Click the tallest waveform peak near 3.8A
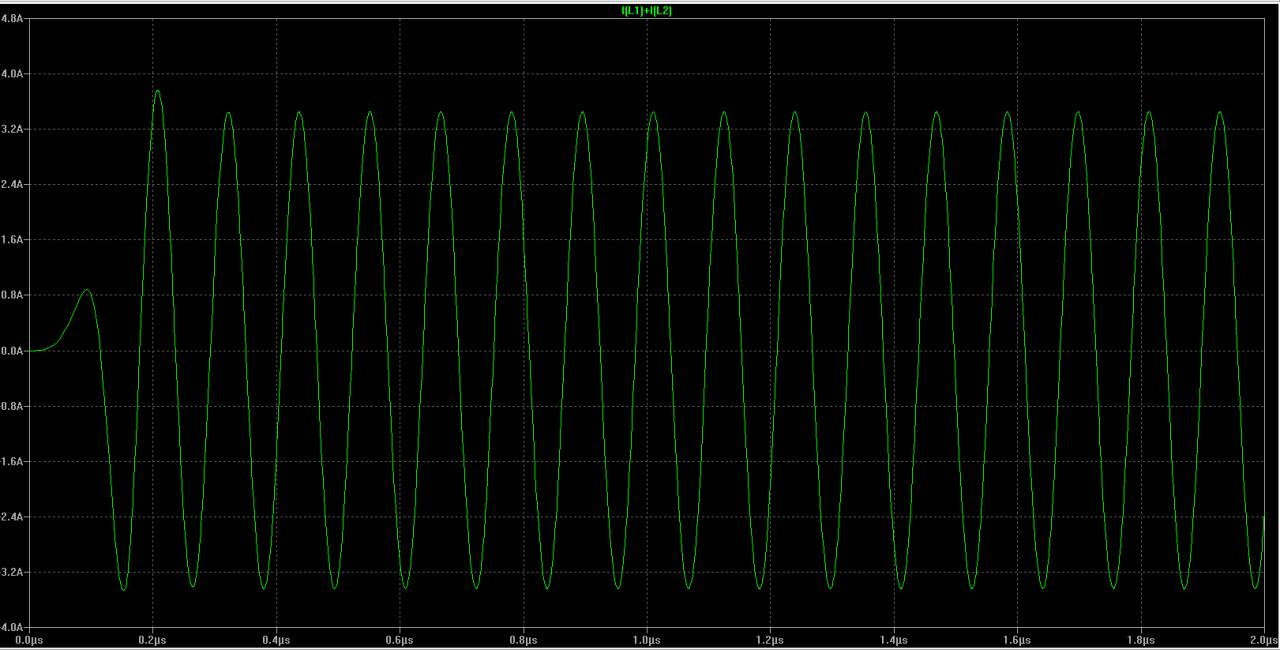This screenshot has width=1280, height=650. [x=157, y=91]
